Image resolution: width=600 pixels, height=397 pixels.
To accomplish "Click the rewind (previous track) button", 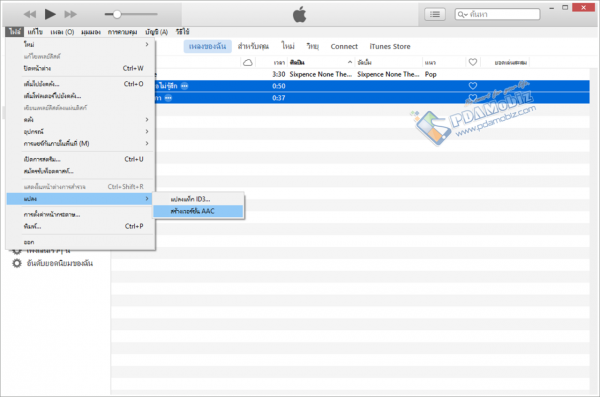I will point(30,14).
